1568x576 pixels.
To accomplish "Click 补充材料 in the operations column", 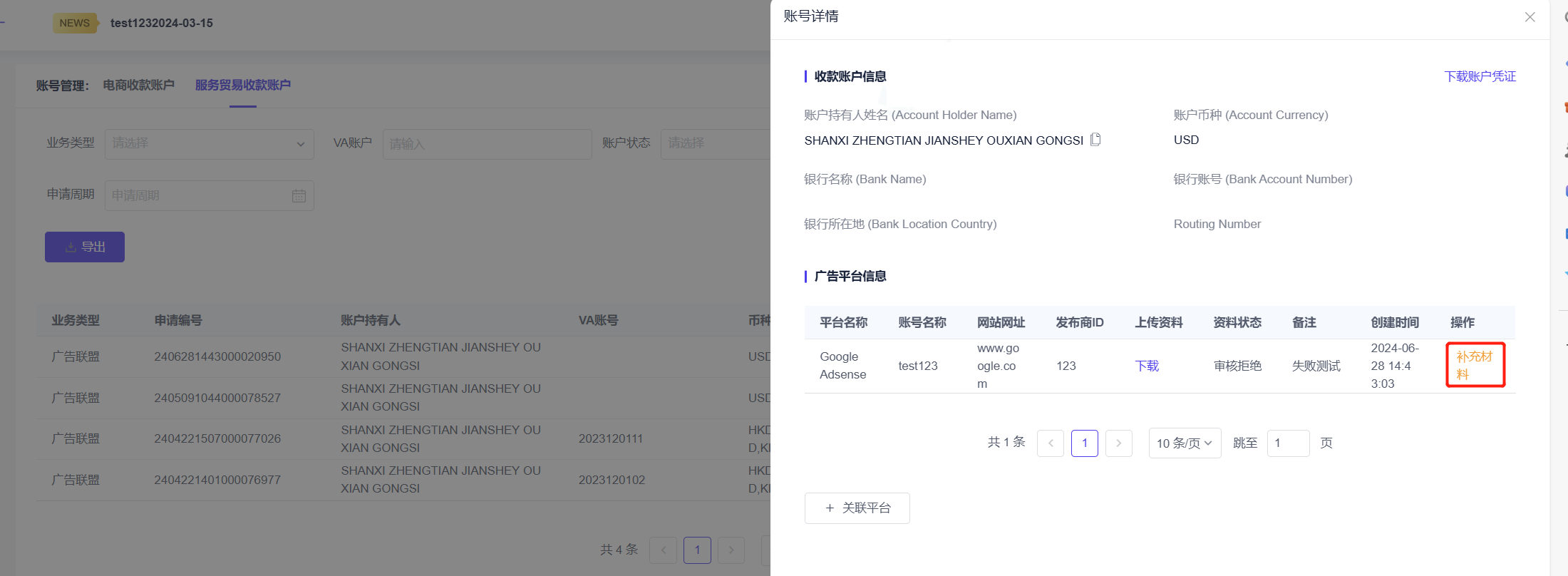I will pyautogui.click(x=1474, y=365).
